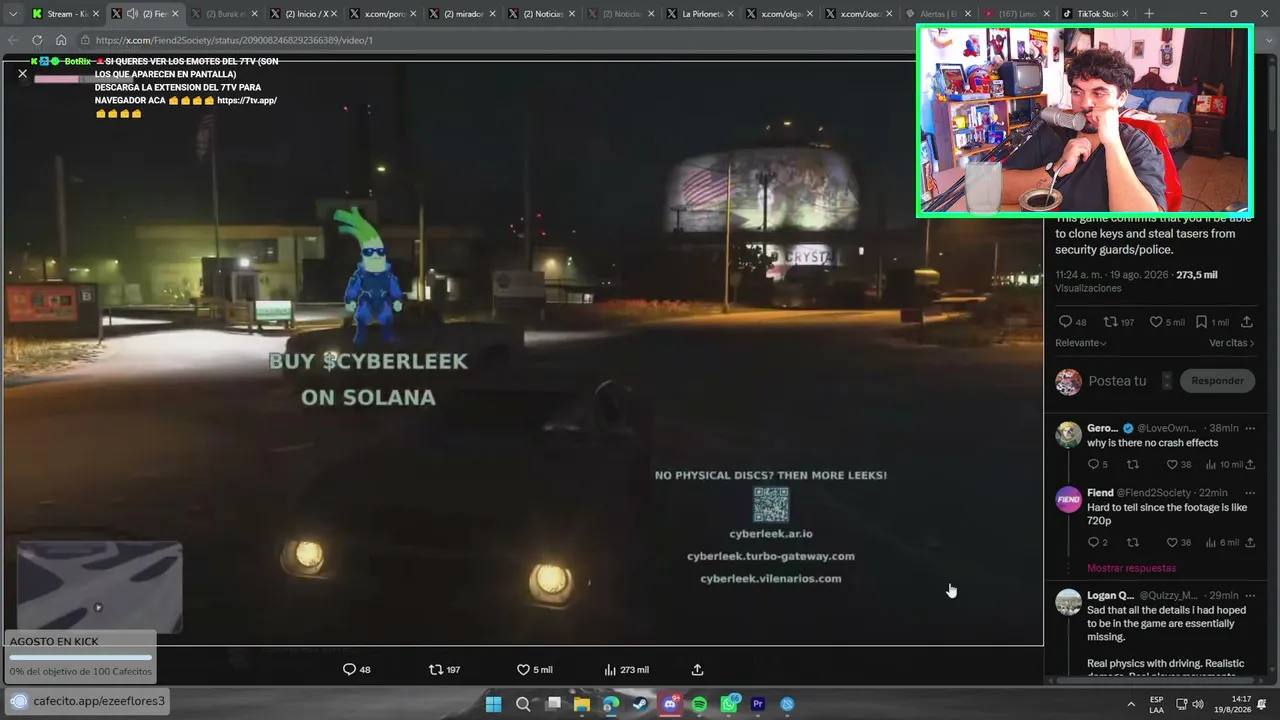Share icon below the video
Image resolution: width=1280 pixels, height=720 pixels.
click(x=697, y=670)
